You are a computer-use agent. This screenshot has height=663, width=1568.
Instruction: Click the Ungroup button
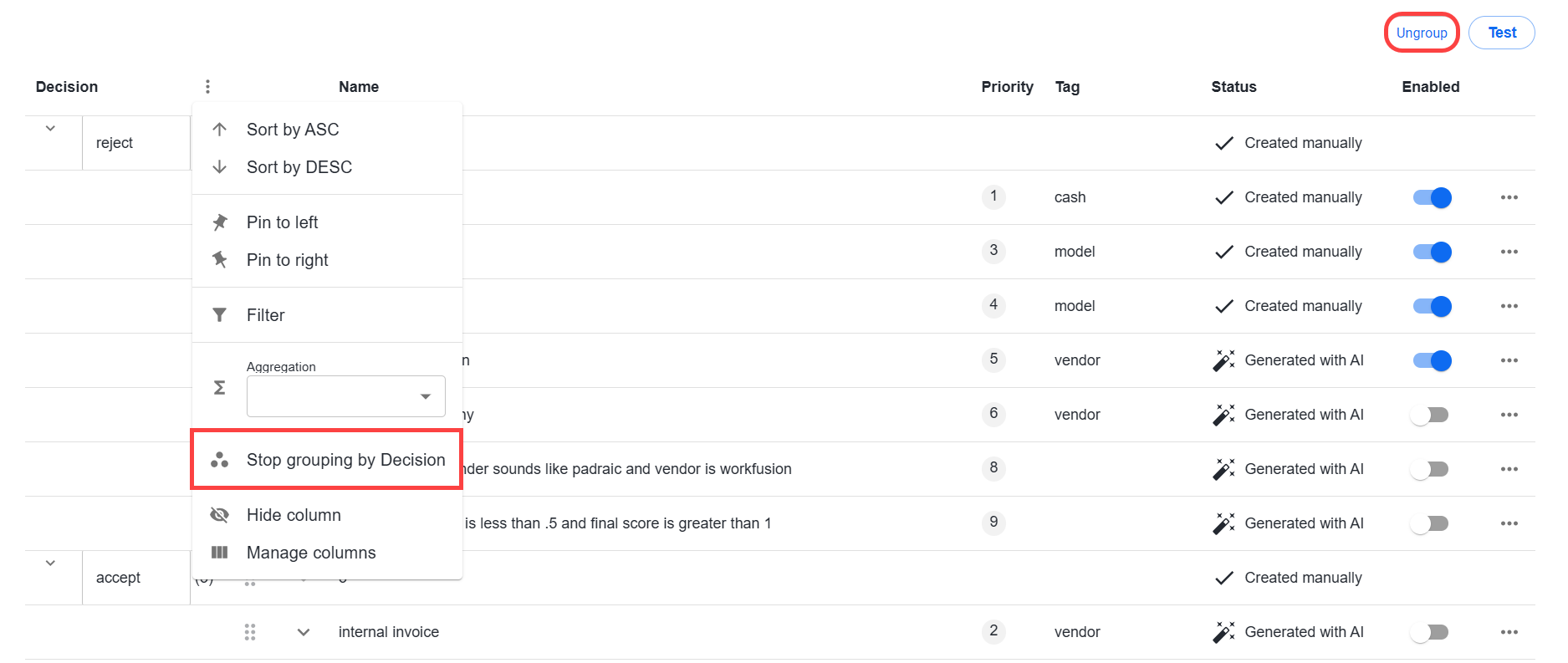coord(1422,33)
